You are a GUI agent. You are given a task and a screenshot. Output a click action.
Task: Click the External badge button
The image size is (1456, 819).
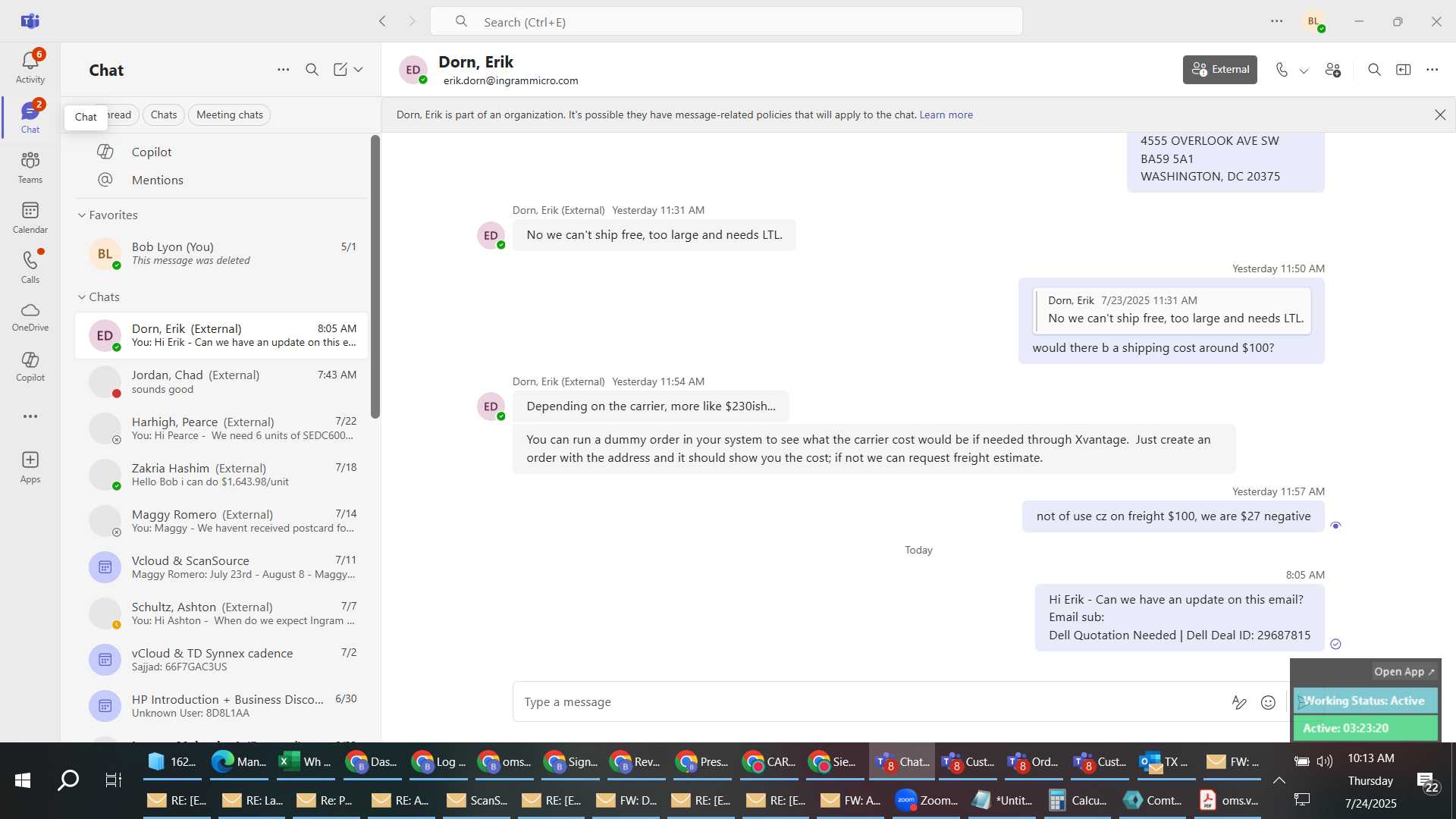coord(1220,70)
